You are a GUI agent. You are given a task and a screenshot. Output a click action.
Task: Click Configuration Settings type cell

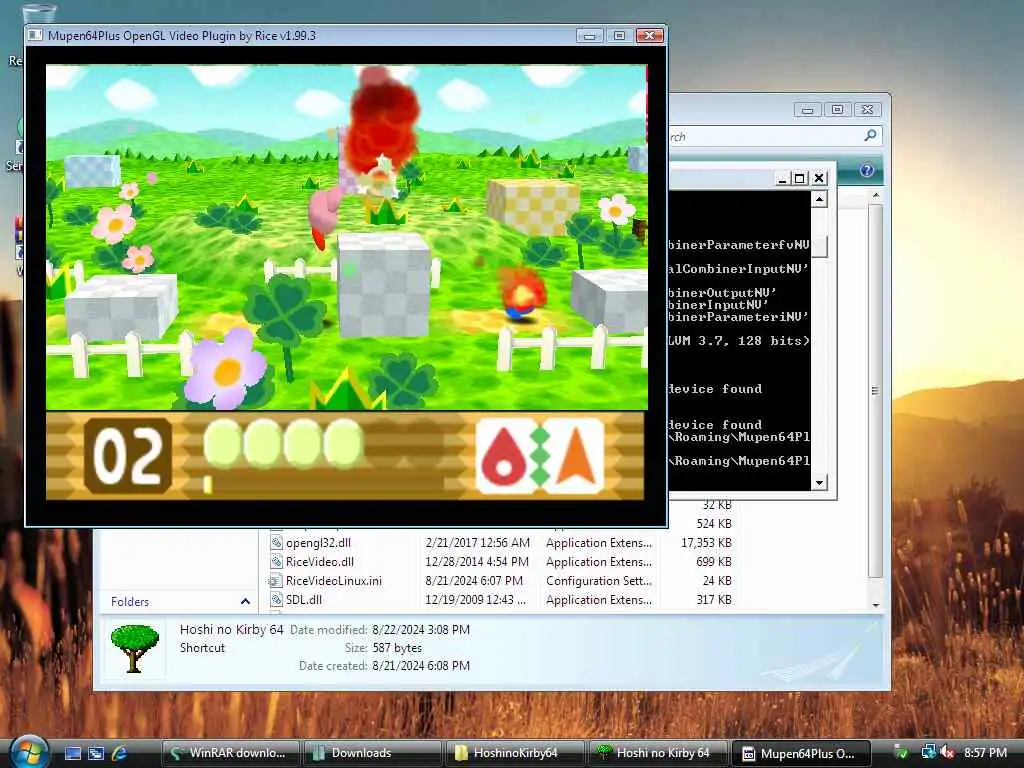click(599, 581)
